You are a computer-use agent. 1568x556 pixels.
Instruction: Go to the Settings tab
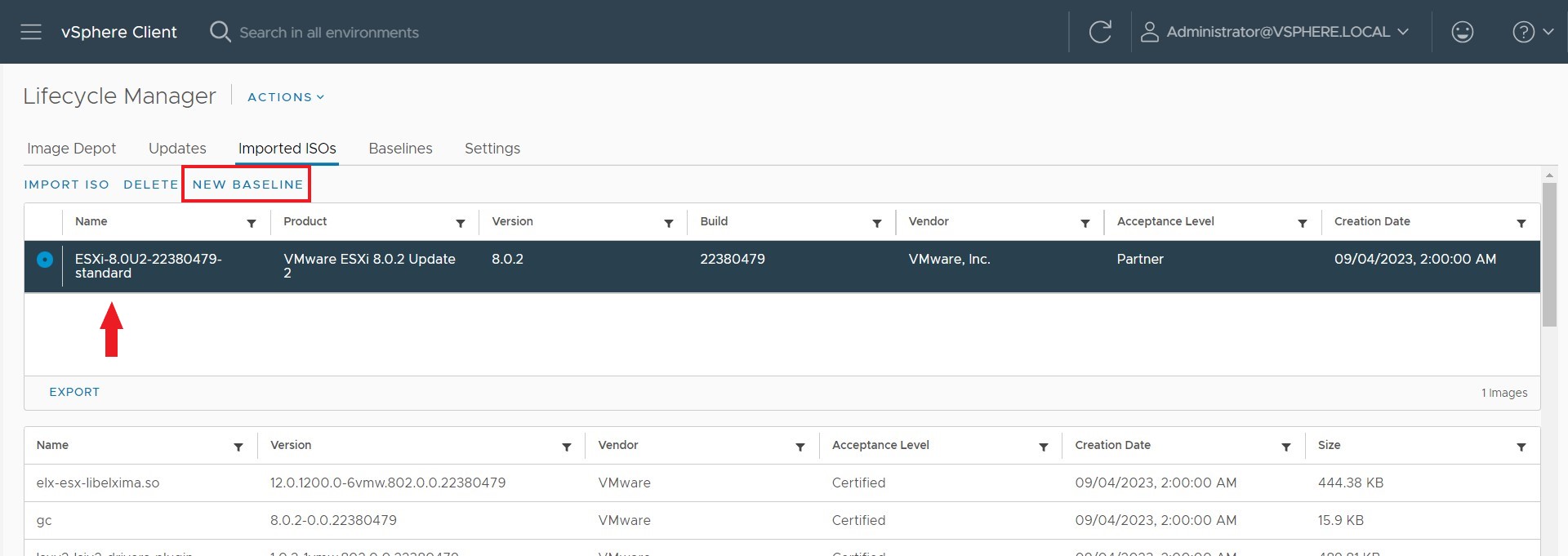click(x=492, y=149)
